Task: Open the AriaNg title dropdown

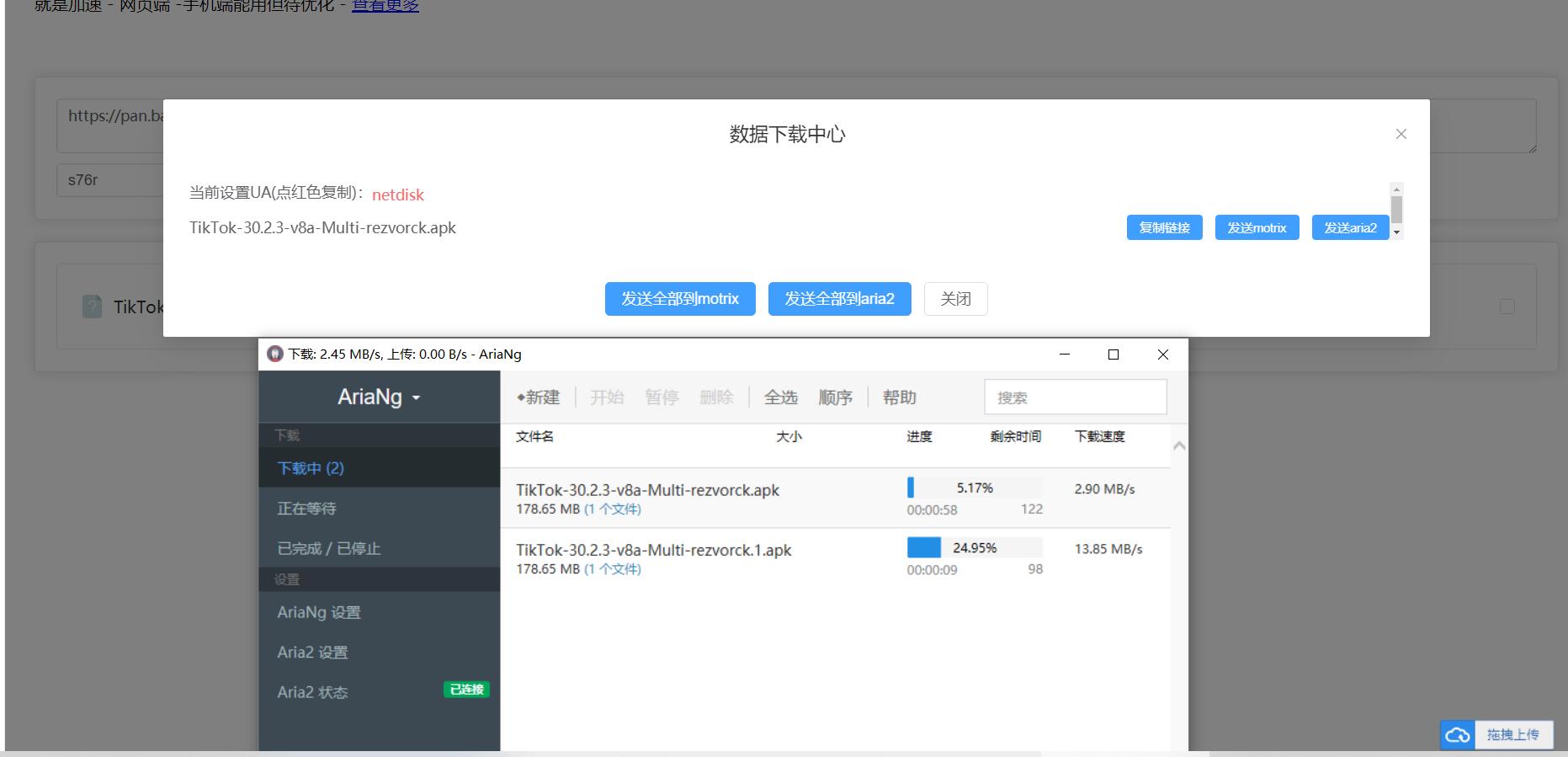Action: [379, 397]
